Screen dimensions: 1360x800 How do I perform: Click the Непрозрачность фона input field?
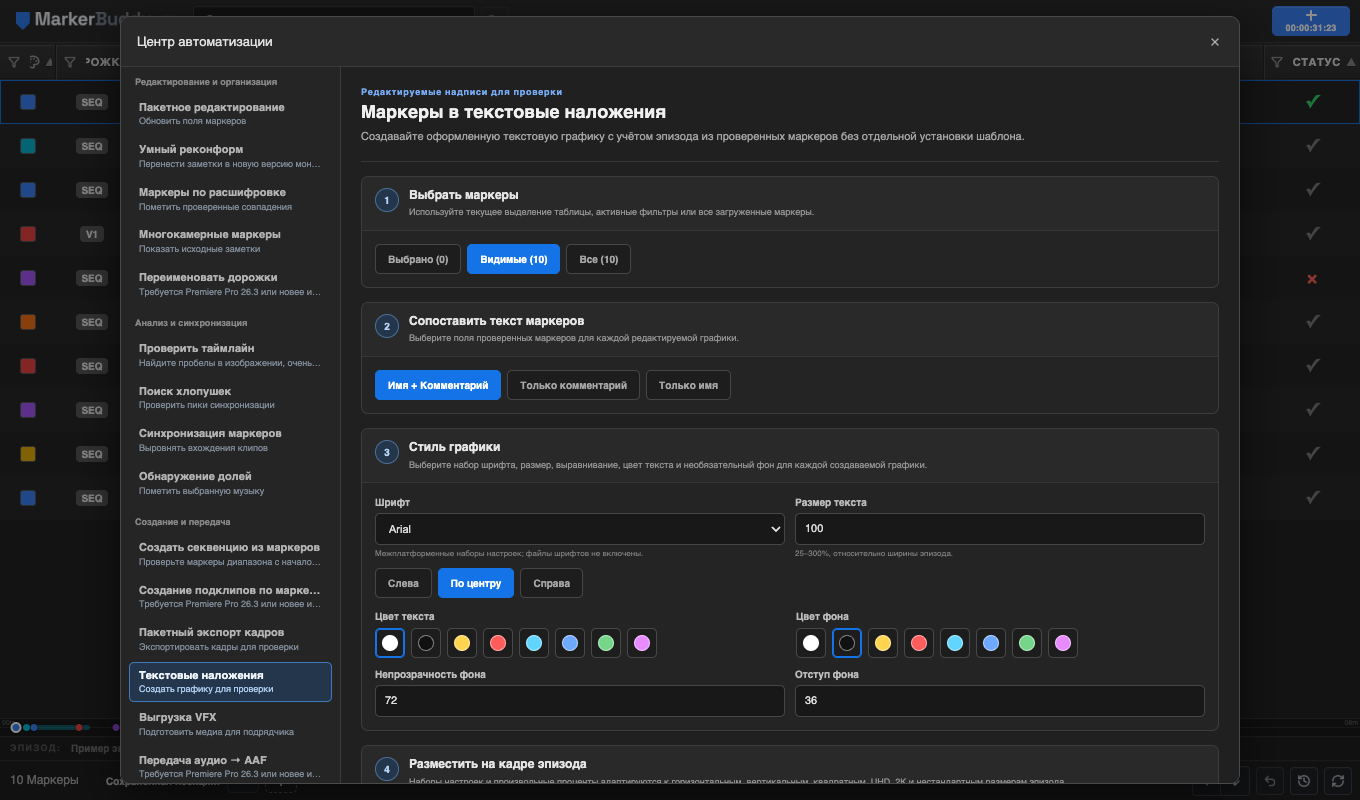tap(580, 701)
